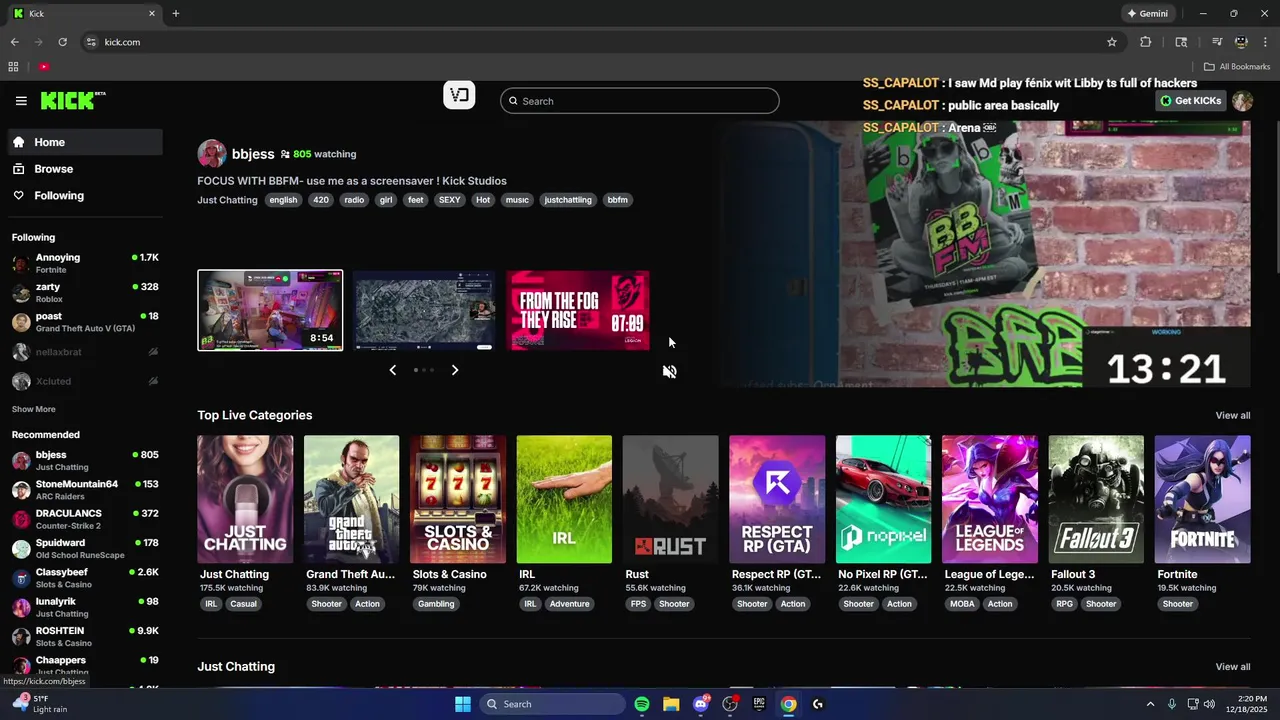Open Windows Start menu
Image resolution: width=1280 pixels, height=720 pixels.
463,704
